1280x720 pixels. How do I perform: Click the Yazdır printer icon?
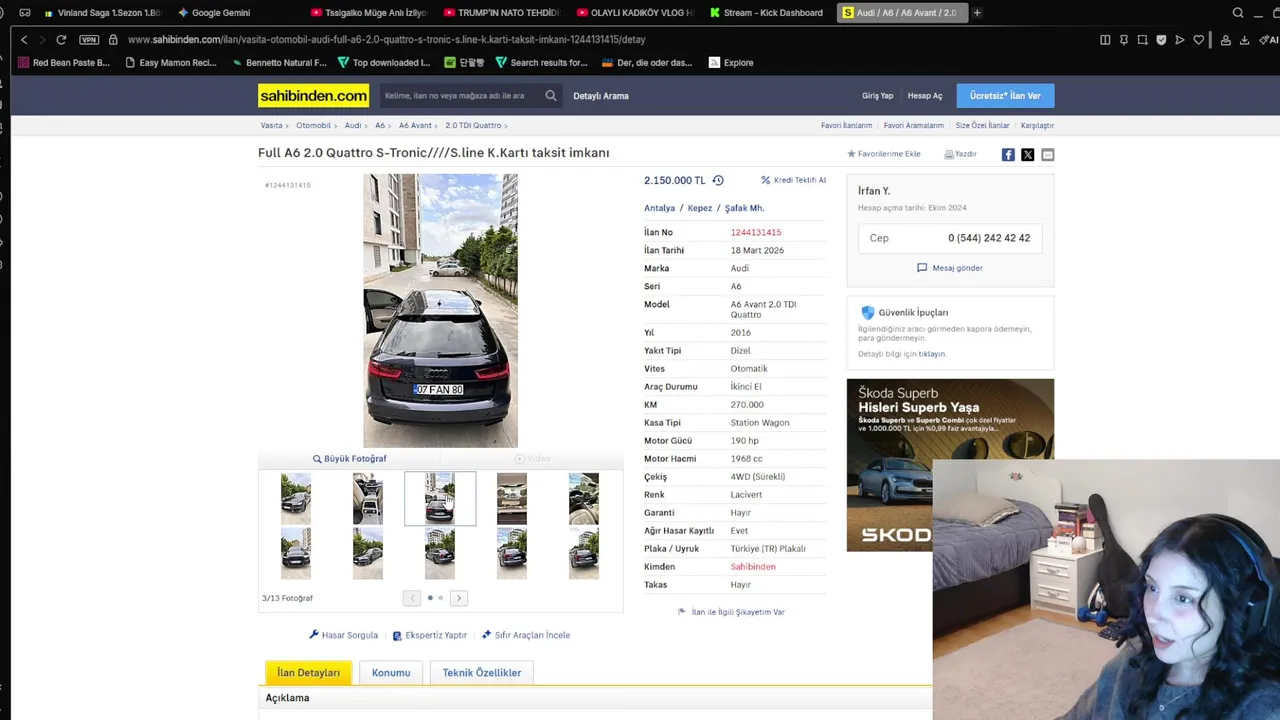[x=949, y=154]
